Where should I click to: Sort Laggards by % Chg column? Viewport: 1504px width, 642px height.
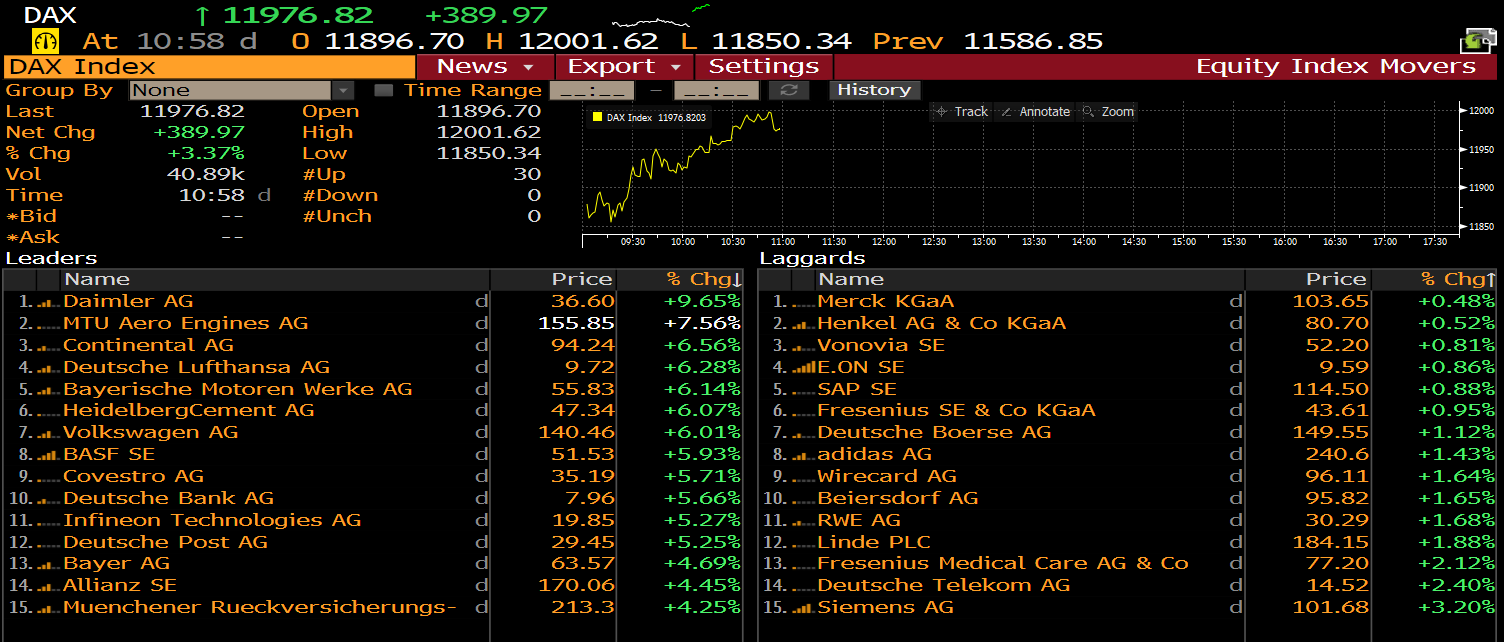click(x=1434, y=280)
